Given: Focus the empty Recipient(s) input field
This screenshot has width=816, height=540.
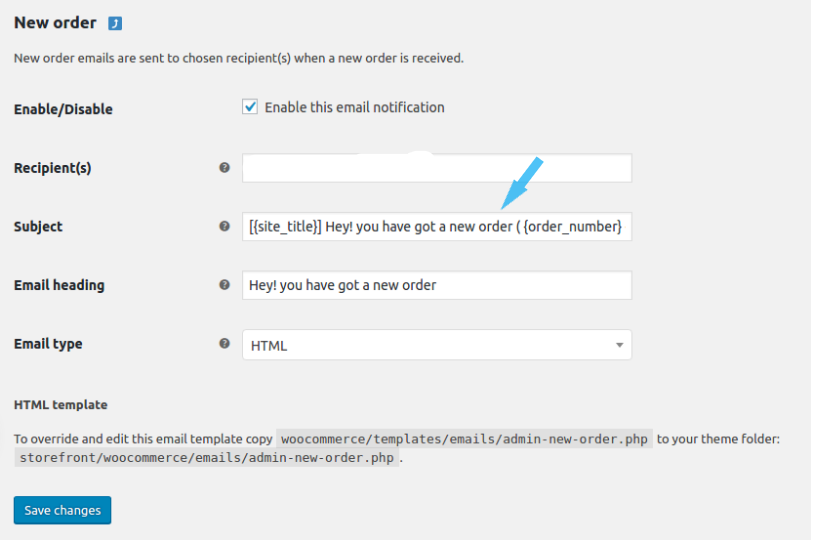Looking at the screenshot, I should pyautogui.click(x=436, y=168).
